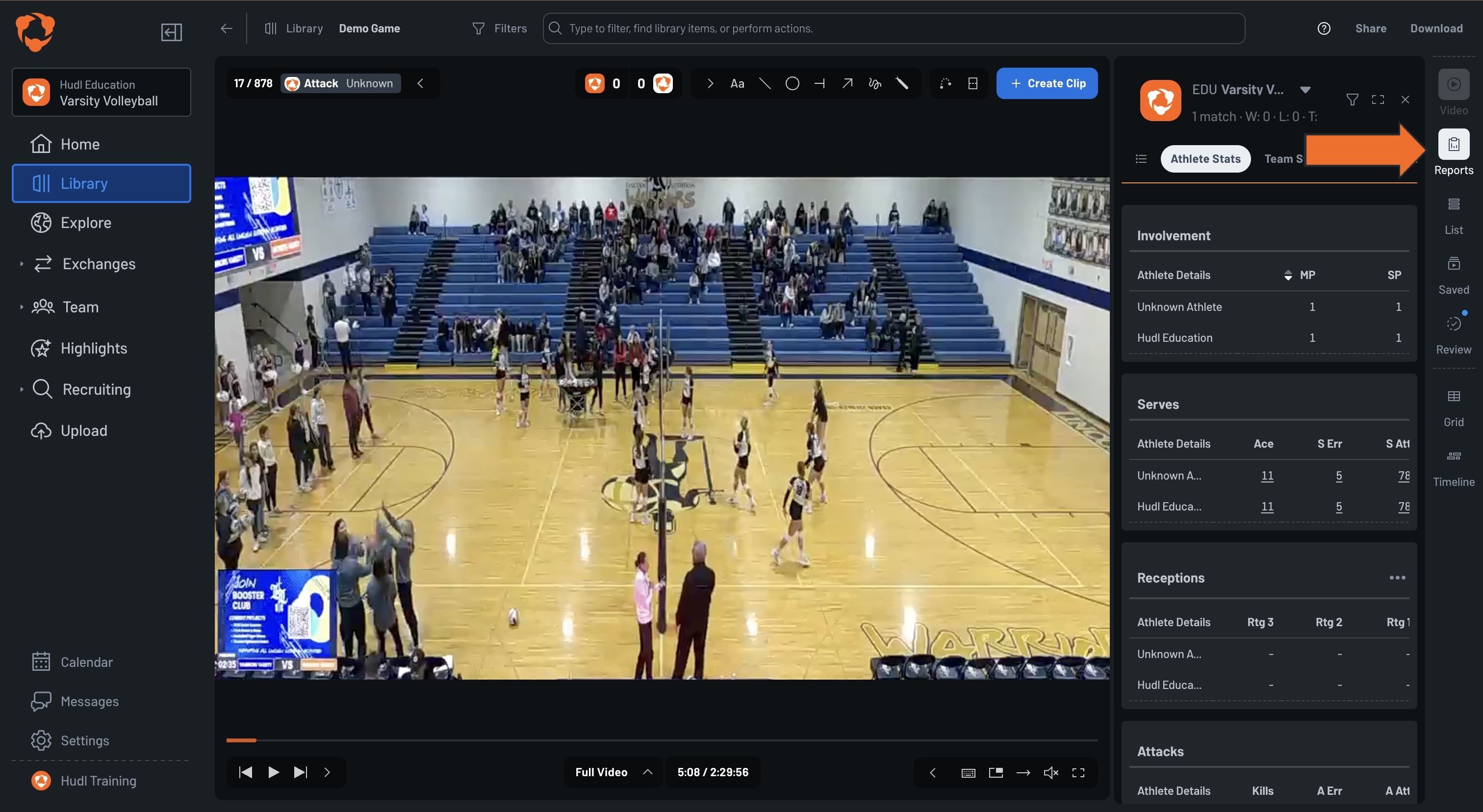Open the Library sidebar item
Screen dimensions: 1483x812
point(102,183)
